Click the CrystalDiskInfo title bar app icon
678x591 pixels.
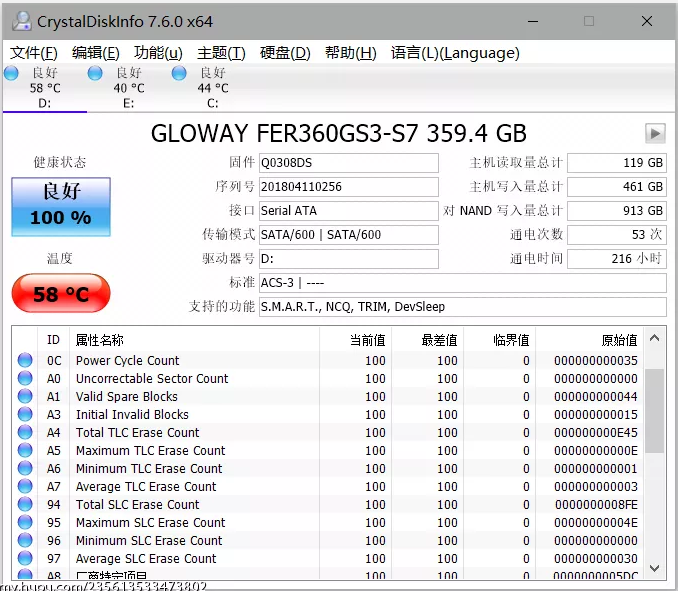(x=22, y=21)
